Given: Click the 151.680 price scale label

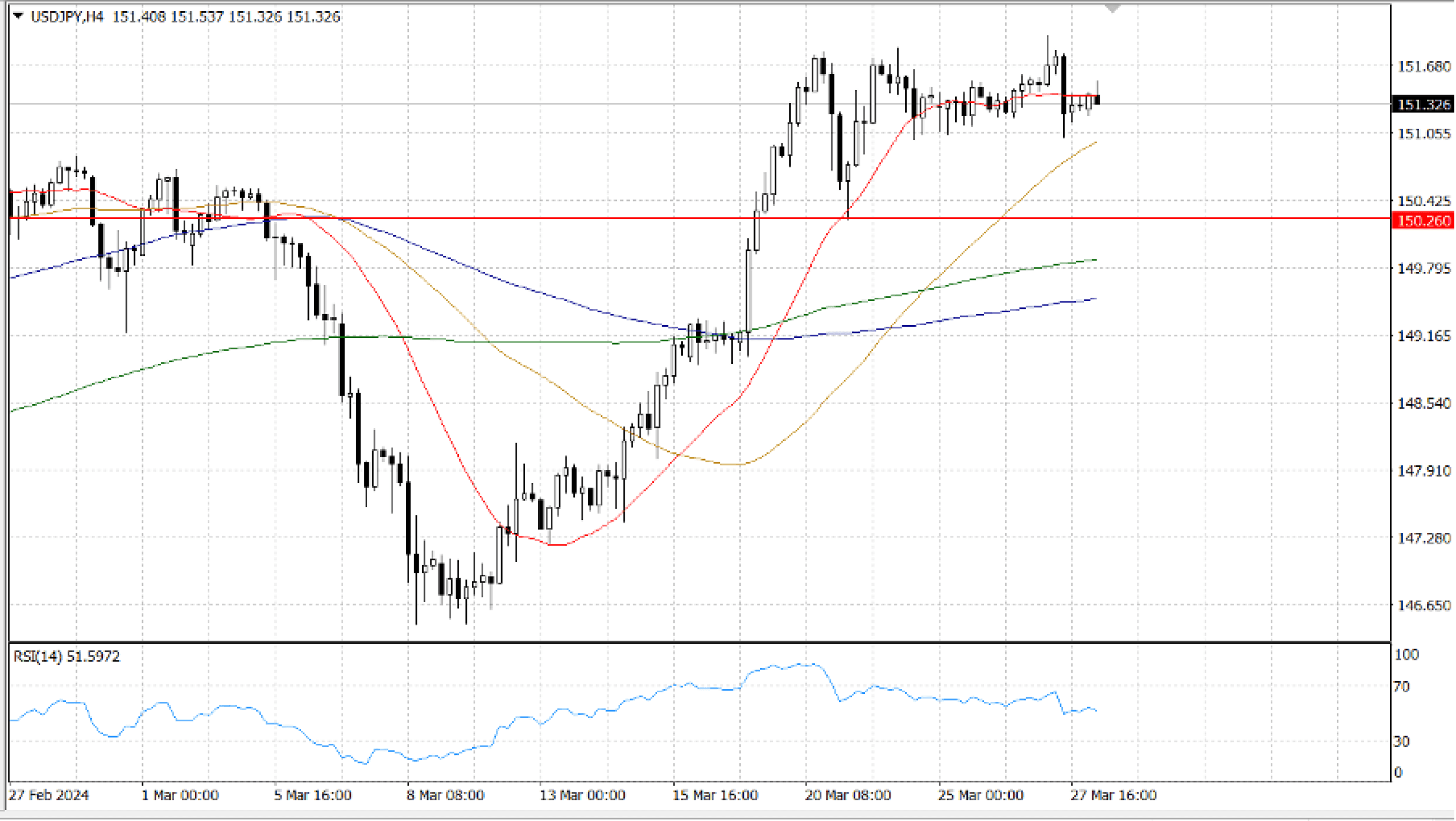Looking at the screenshot, I should click(1423, 67).
